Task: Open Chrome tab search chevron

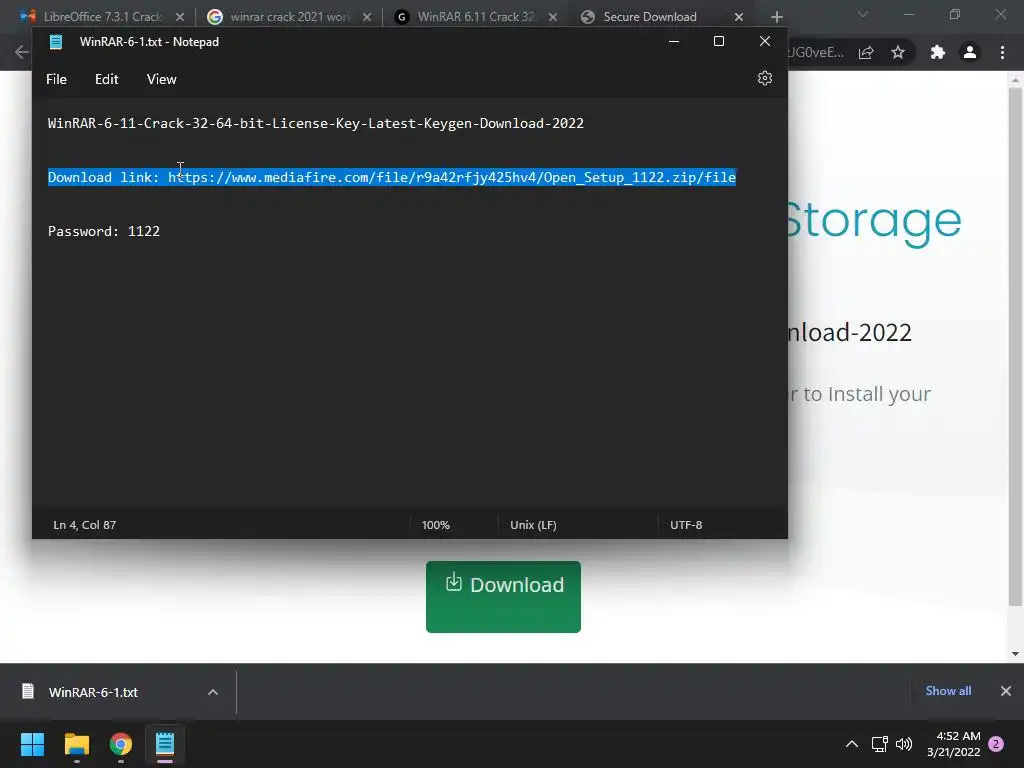Action: pyautogui.click(x=863, y=14)
